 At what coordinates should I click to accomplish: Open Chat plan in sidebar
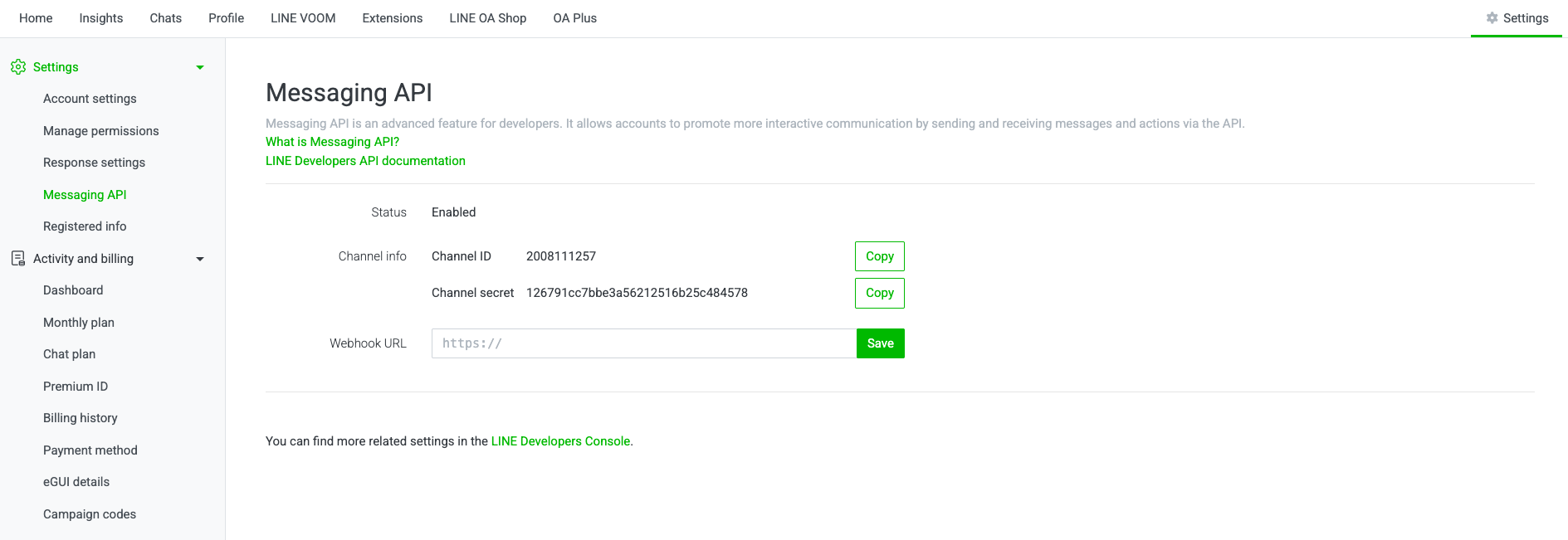[69, 354]
